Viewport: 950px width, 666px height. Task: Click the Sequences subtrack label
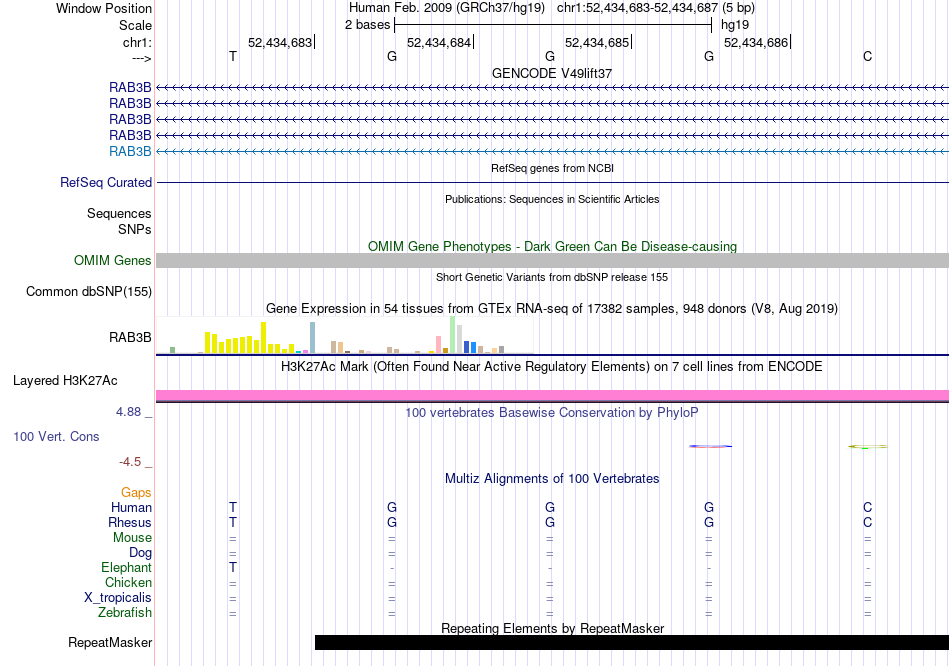click(119, 213)
